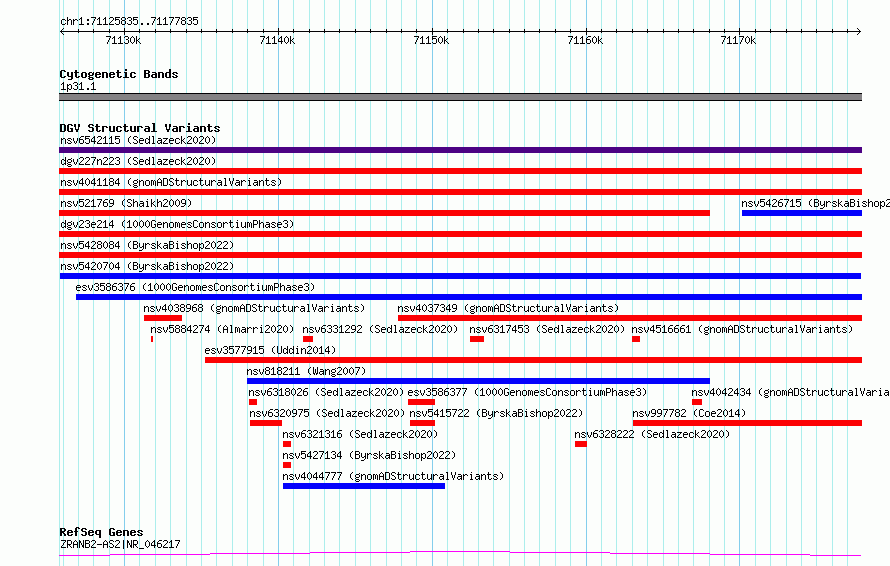Click the nsv6331292 (Sedlazeck2020) label

(x=380, y=329)
